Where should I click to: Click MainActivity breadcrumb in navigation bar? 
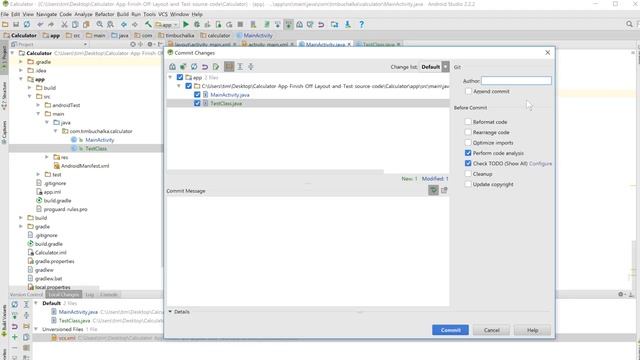coord(255,36)
